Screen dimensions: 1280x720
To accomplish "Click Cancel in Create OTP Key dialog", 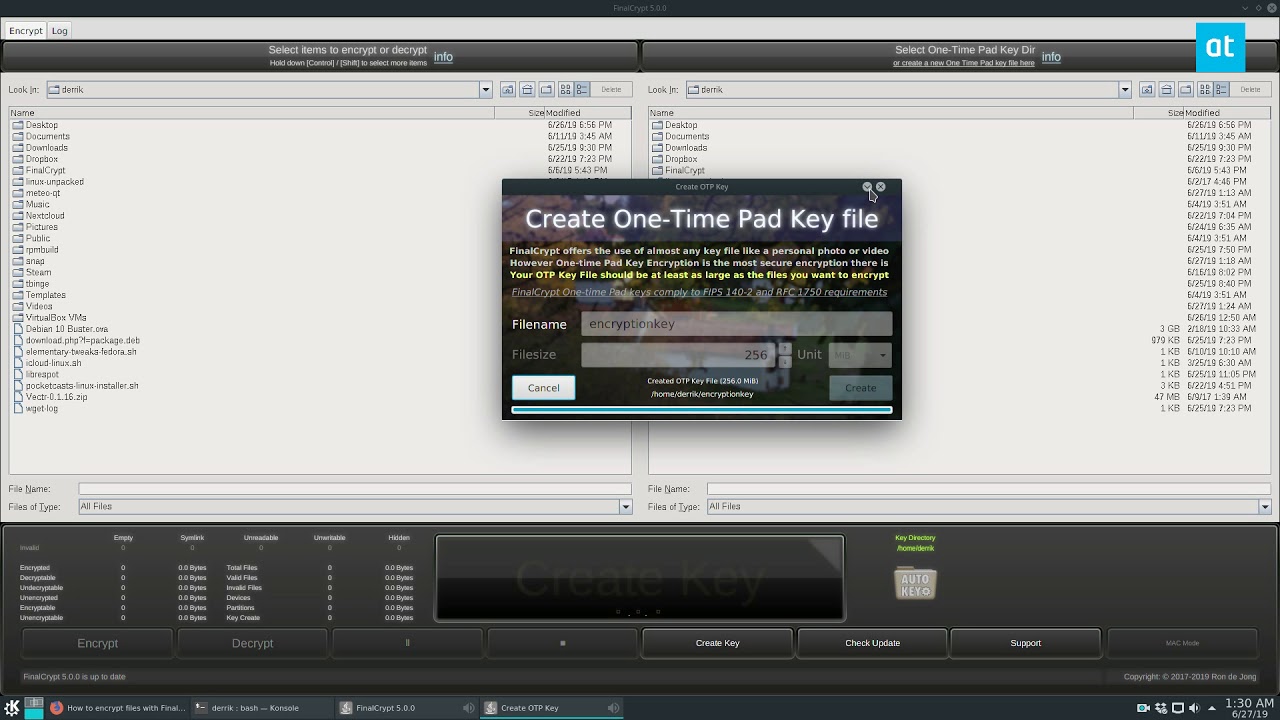I will [544, 388].
